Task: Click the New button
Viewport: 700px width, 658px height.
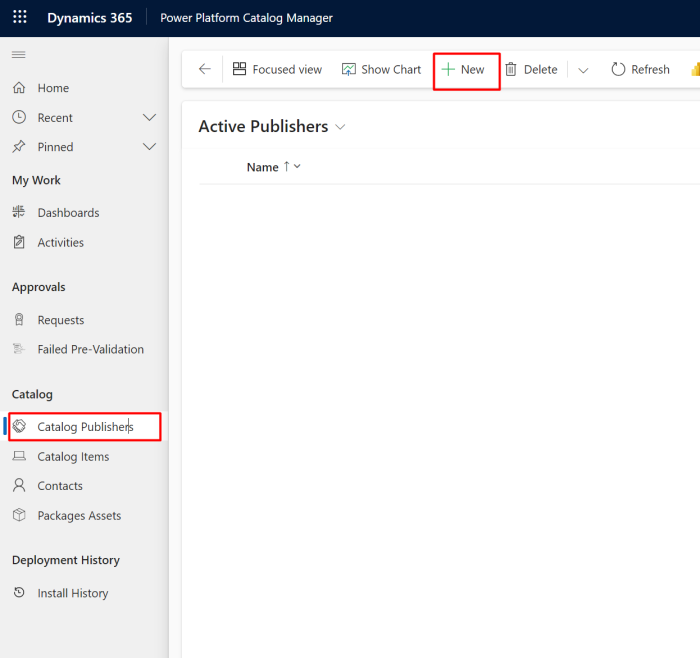Action: pyautogui.click(x=467, y=71)
